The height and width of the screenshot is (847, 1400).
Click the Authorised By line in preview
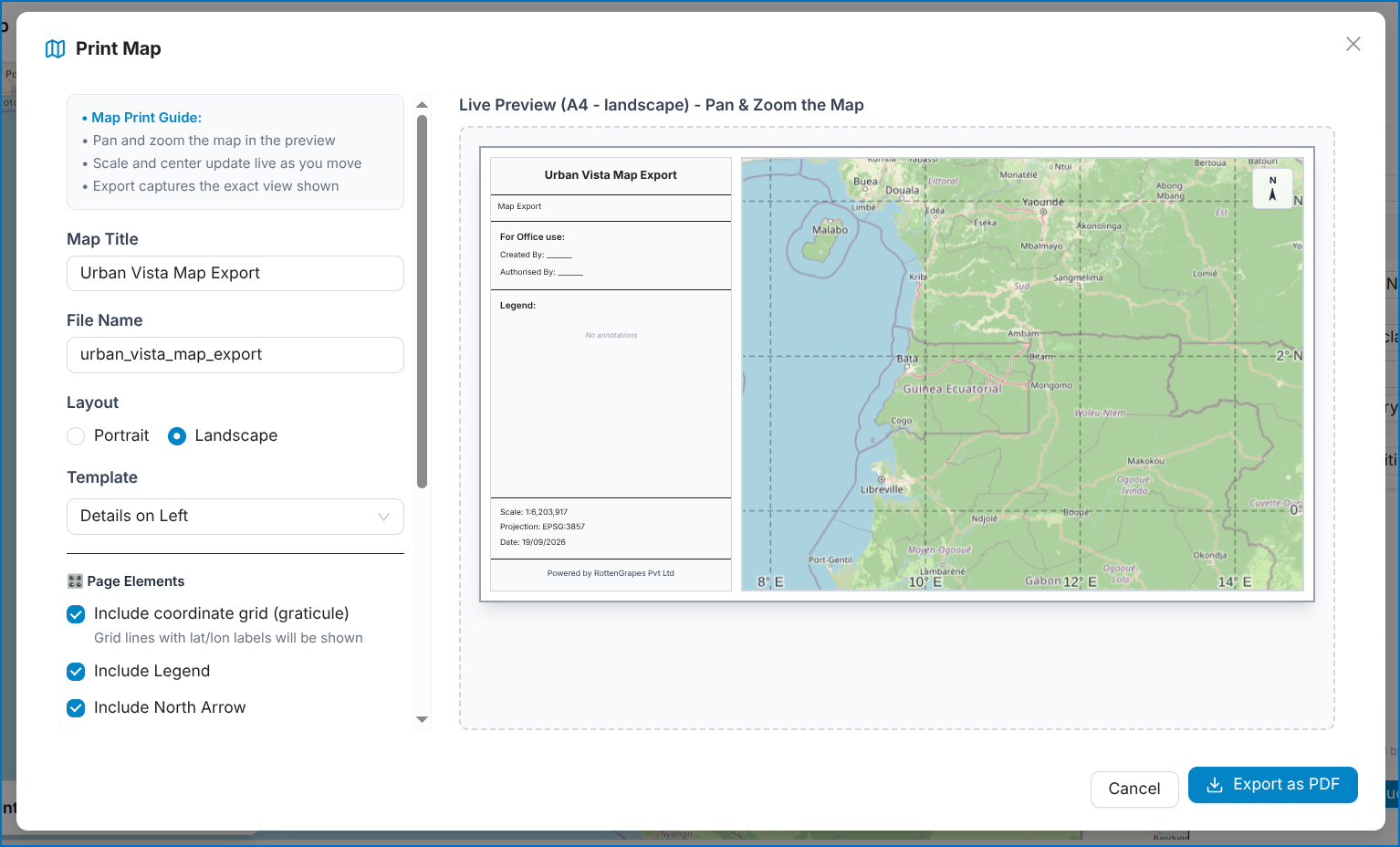coord(541,272)
